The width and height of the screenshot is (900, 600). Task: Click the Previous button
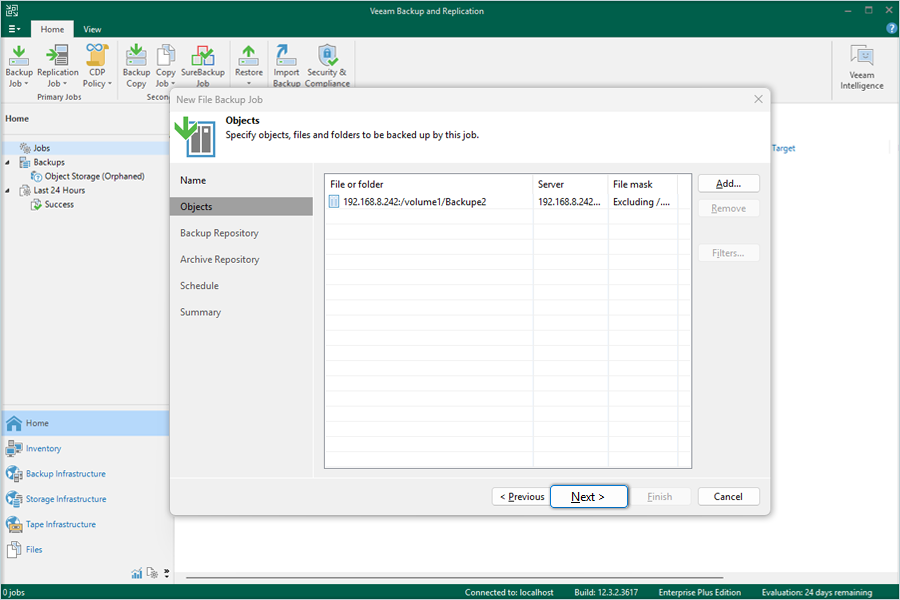(522, 497)
